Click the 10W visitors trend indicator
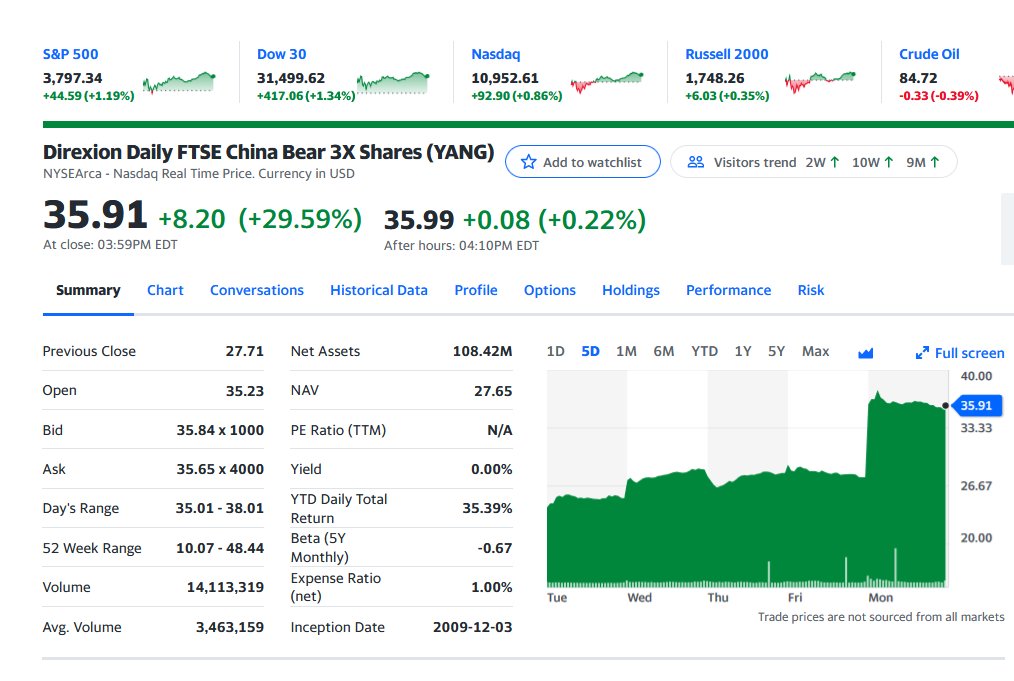The image size is (1014, 681). pyautogui.click(x=872, y=162)
